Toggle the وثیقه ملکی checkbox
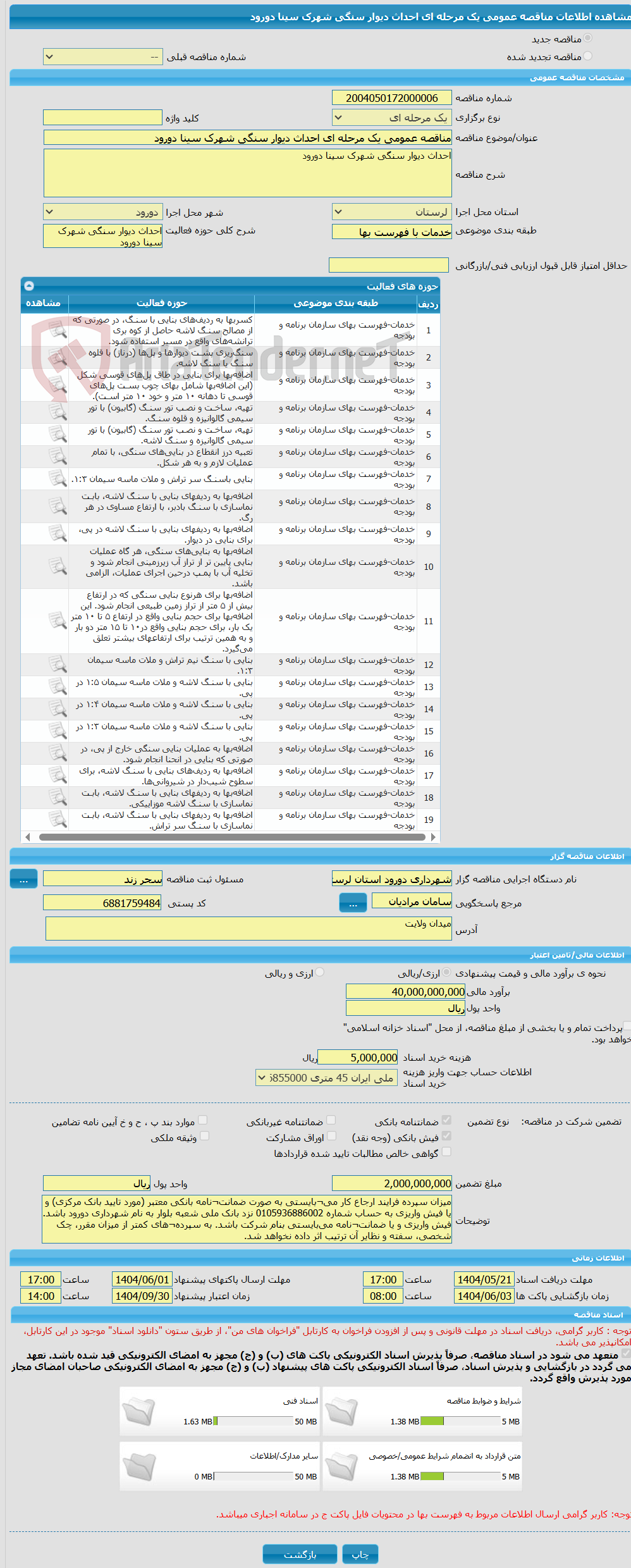Viewport: 631px width, 1568px height. [x=204, y=1136]
